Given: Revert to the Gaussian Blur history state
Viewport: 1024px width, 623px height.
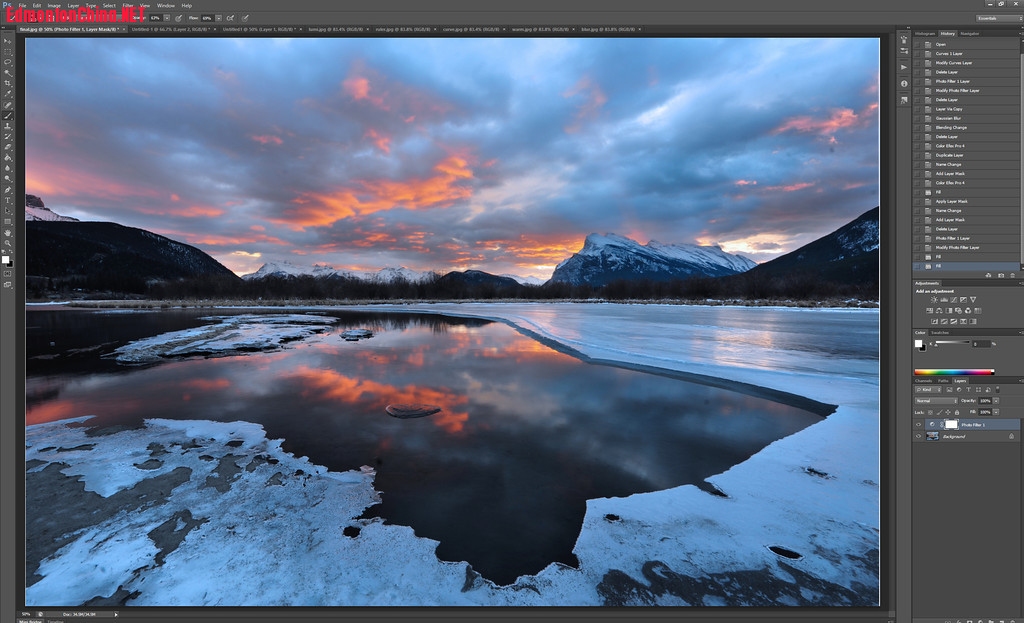Looking at the screenshot, I should (x=949, y=118).
